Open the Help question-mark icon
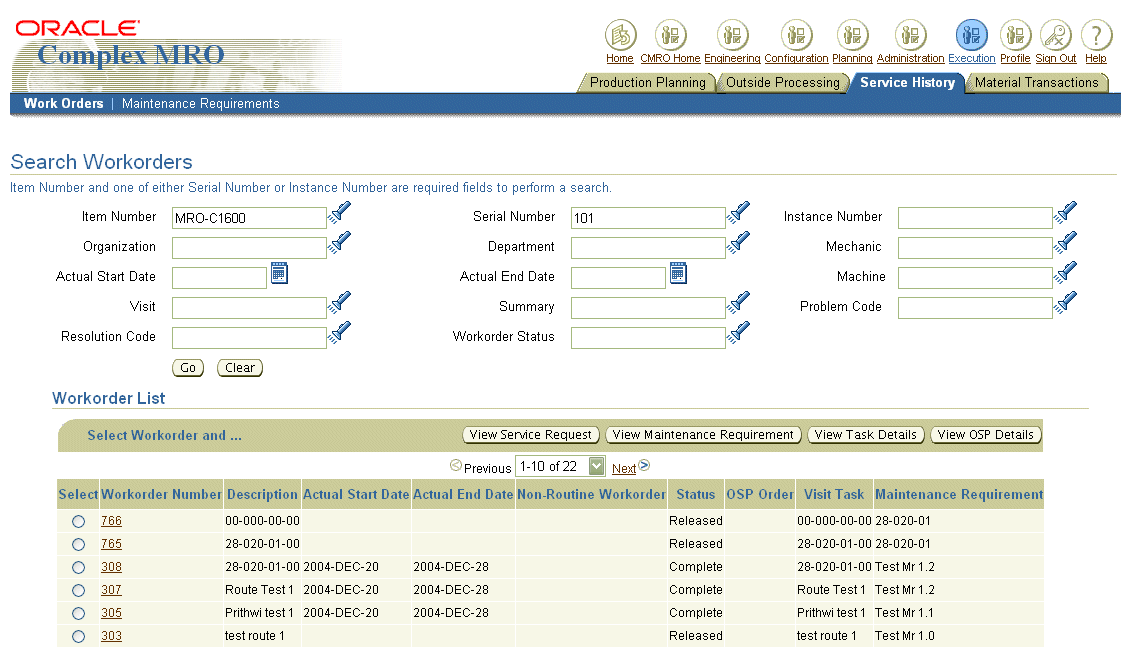 (x=1096, y=35)
